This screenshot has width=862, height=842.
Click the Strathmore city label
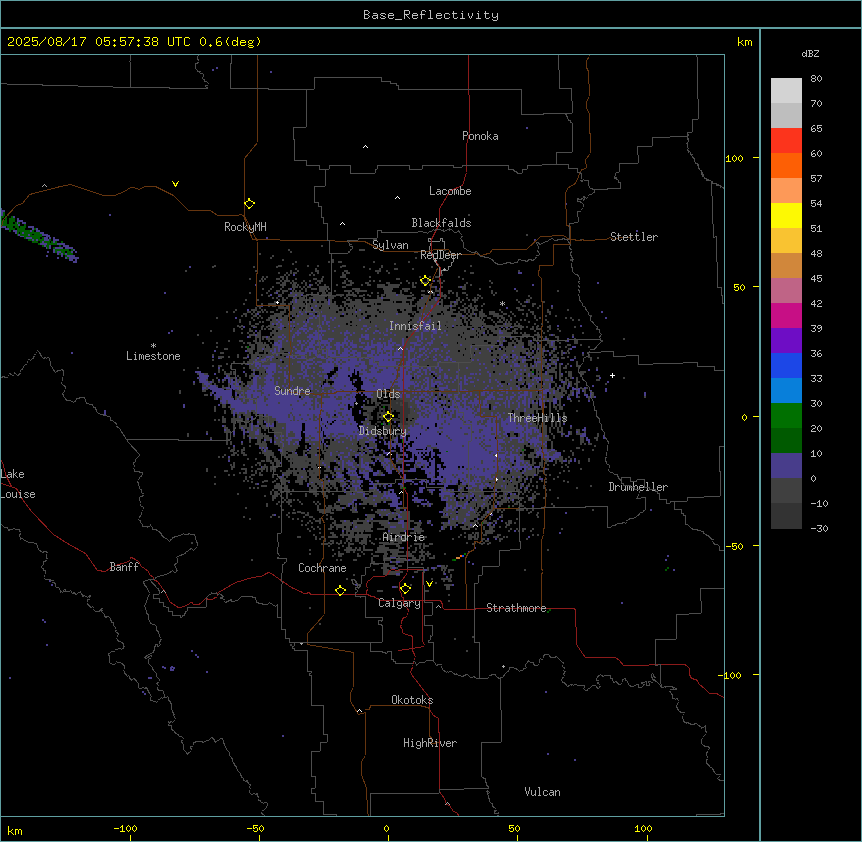pos(516,608)
